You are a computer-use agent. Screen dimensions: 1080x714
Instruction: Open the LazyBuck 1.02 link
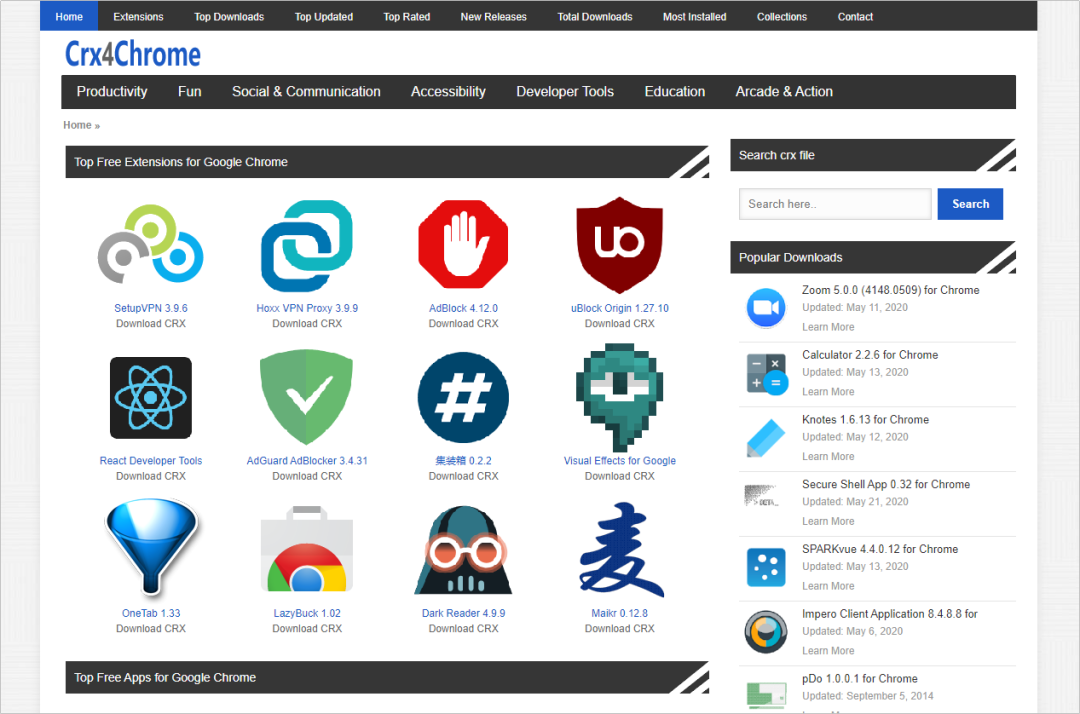coord(307,613)
